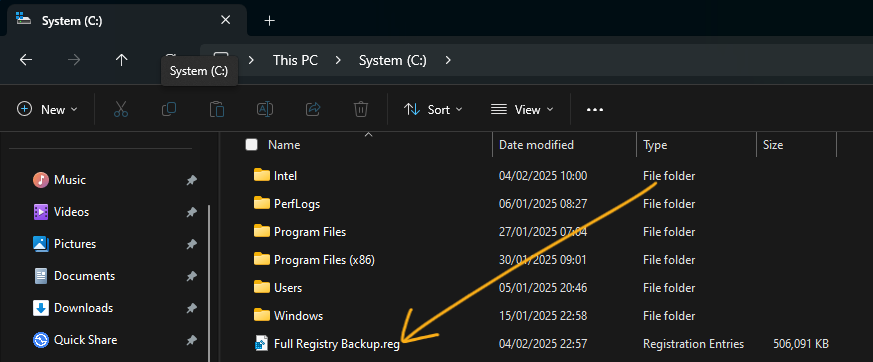The width and height of the screenshot is (873, 362).
Task: Select the Intel folder icon
Action: [x=262, y=175]
